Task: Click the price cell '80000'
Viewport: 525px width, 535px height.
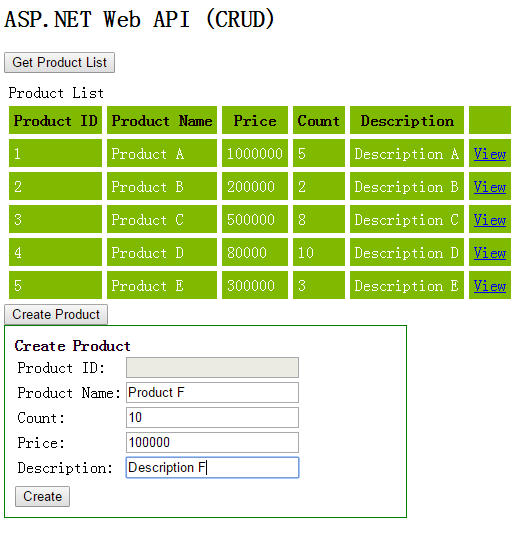Action: (x=255, y=252)
